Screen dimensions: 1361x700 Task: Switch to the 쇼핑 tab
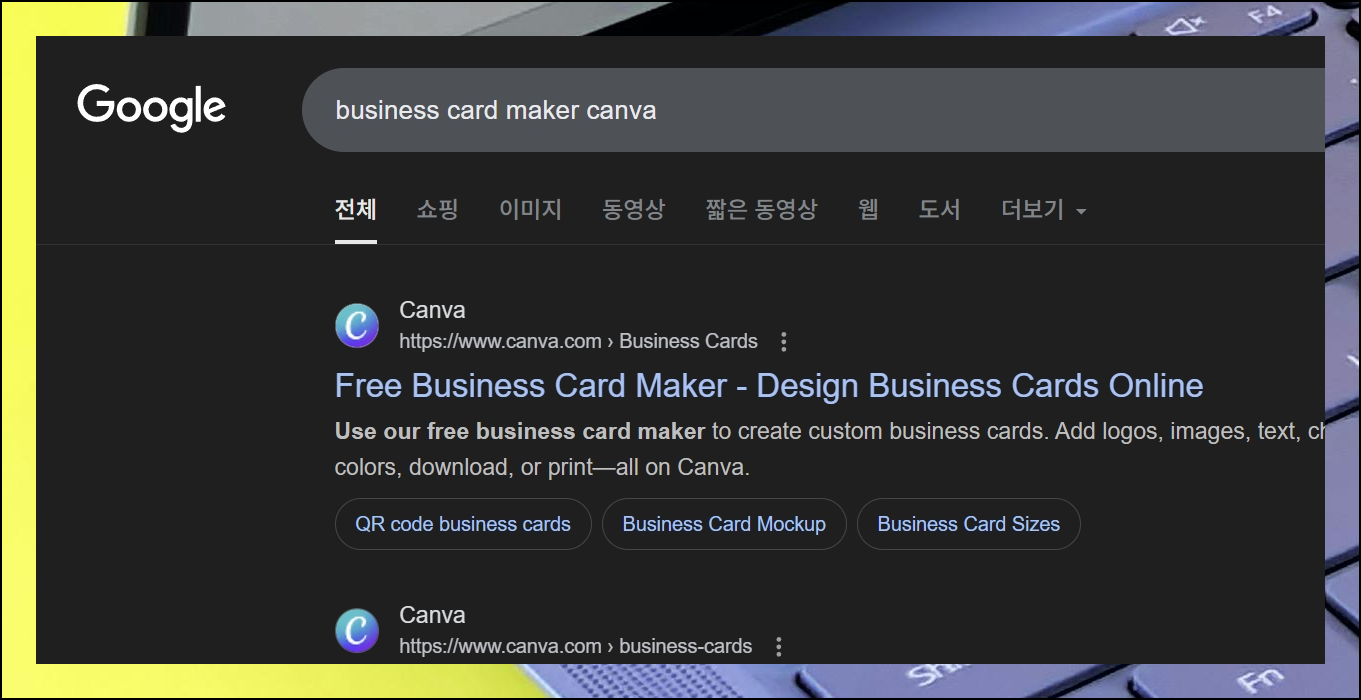[437, 210]
